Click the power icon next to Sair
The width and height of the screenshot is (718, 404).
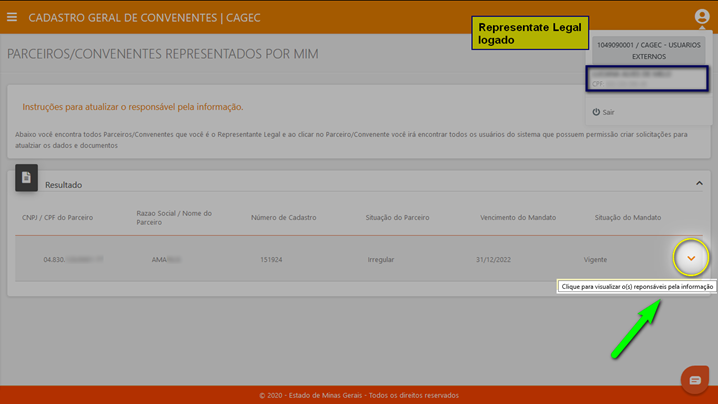pos(597,112)
